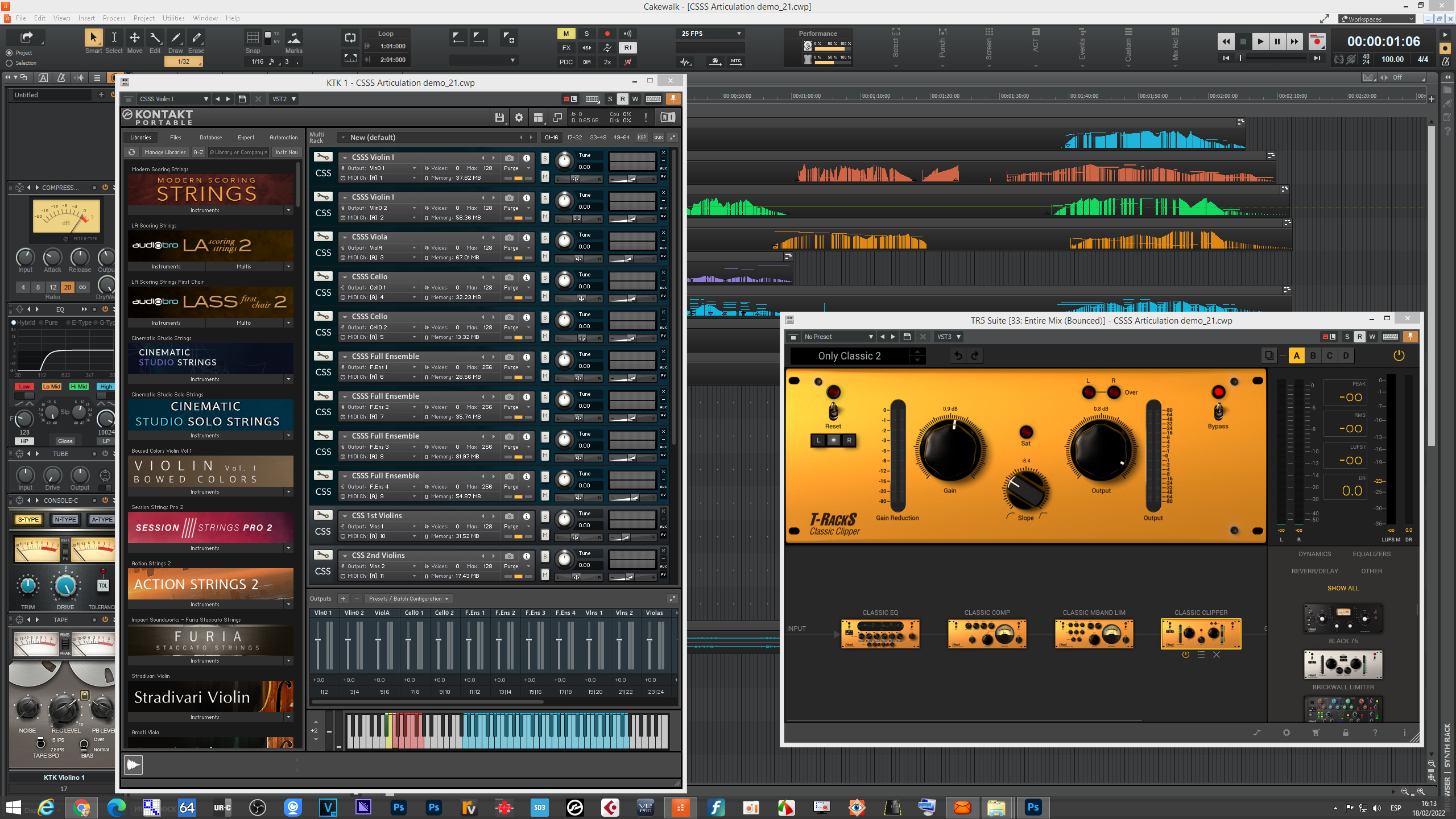Open snapshot camera for CSSS Viola

(x=509, y=238)
